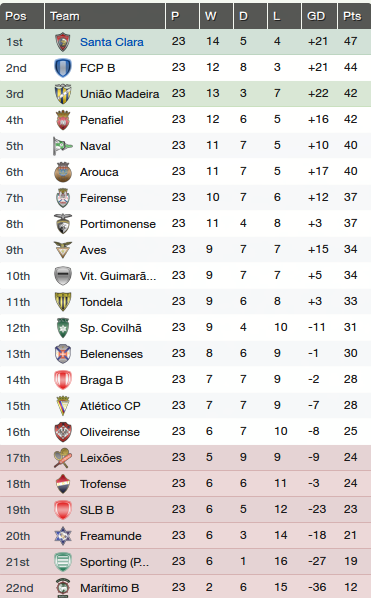Click the SLB B red shield badge
This screenshot has height=598, width=371.
coord(63,510)
